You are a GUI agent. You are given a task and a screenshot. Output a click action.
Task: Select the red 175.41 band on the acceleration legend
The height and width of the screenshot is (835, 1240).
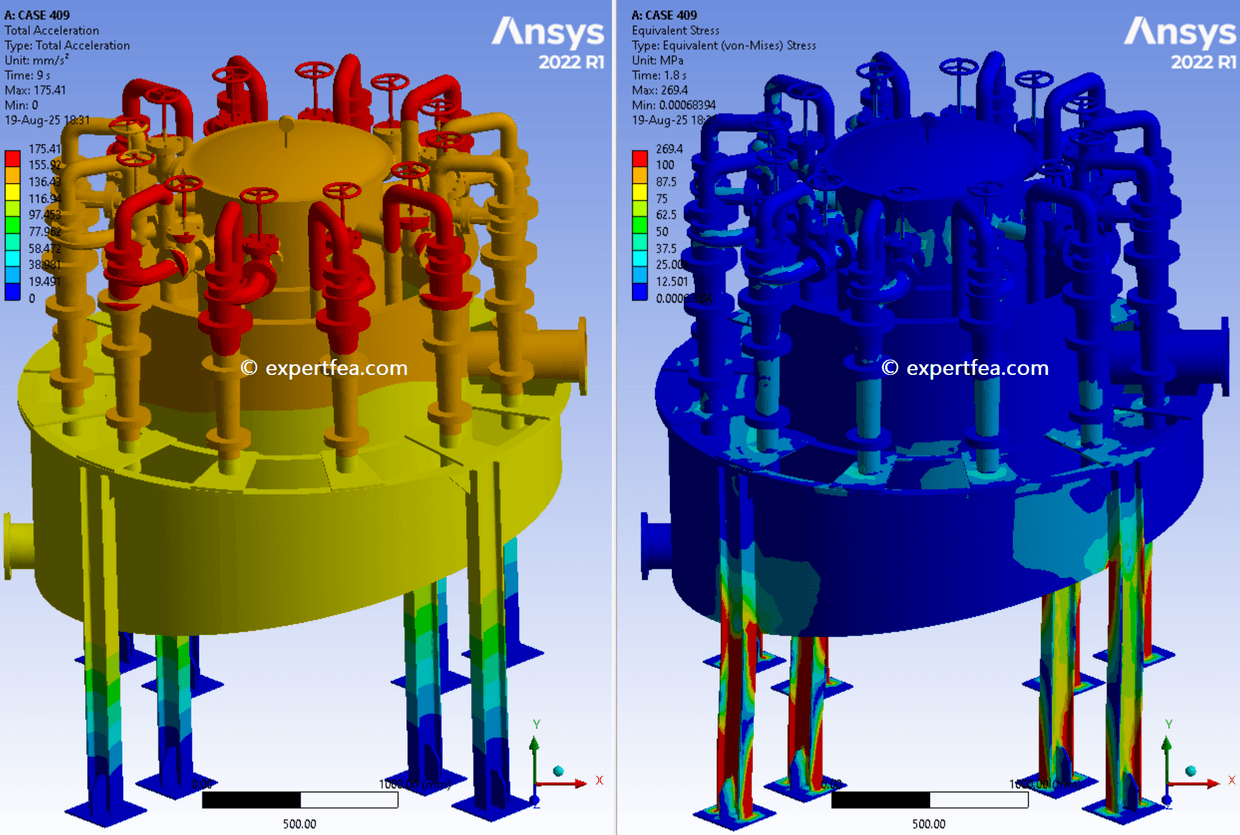[12, 157]
